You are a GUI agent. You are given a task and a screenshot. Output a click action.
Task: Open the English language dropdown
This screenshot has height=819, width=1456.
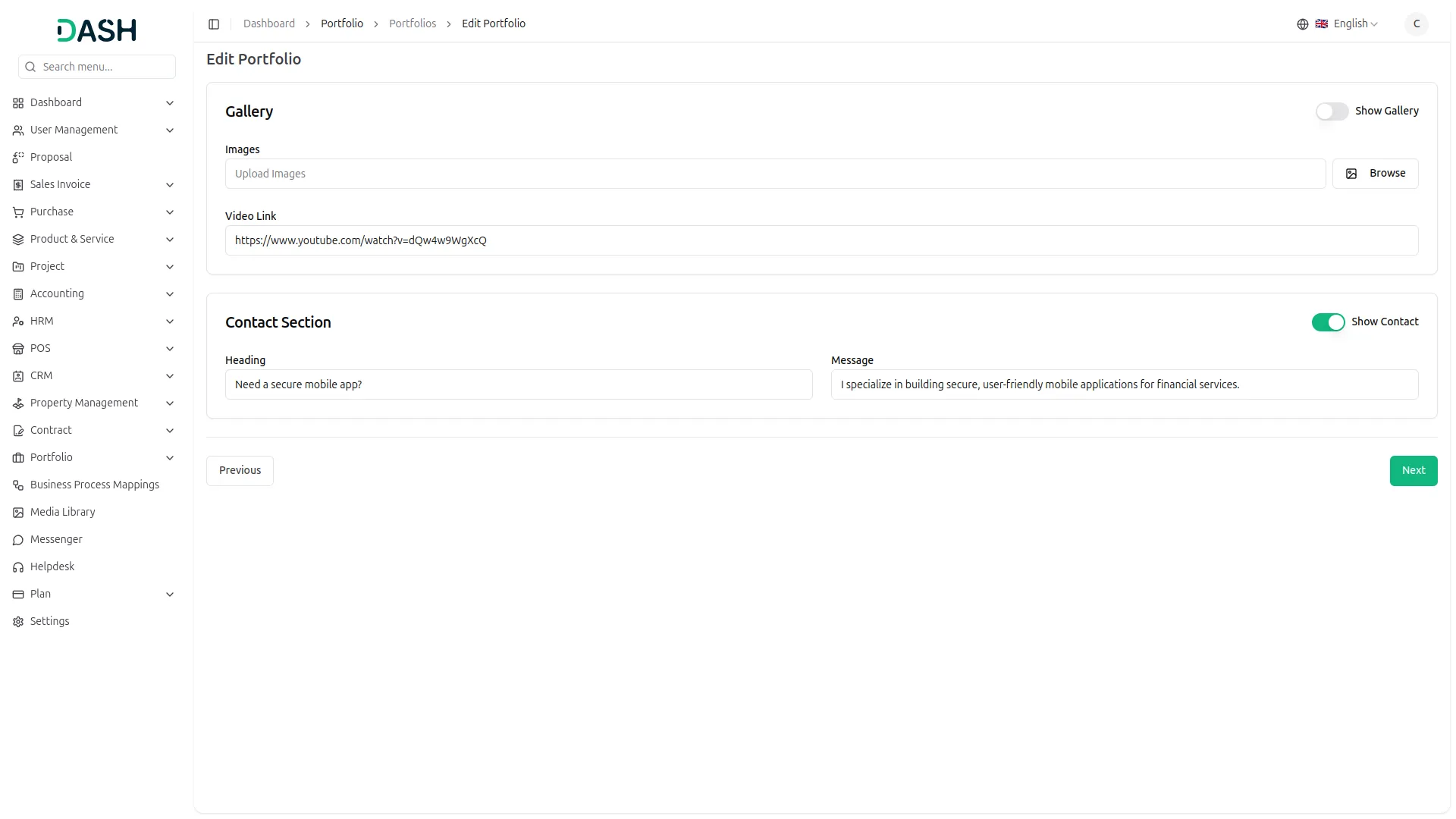(x=1354, y=24)
